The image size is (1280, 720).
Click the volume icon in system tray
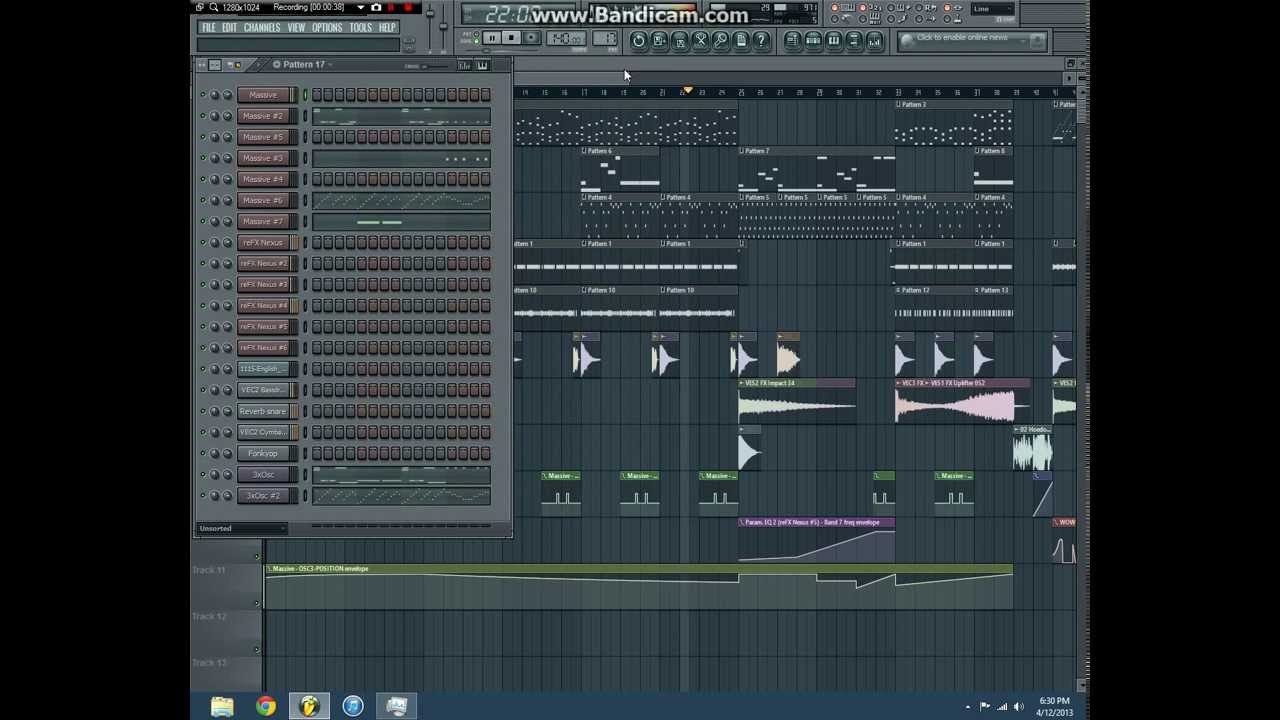pos(1019,707)
